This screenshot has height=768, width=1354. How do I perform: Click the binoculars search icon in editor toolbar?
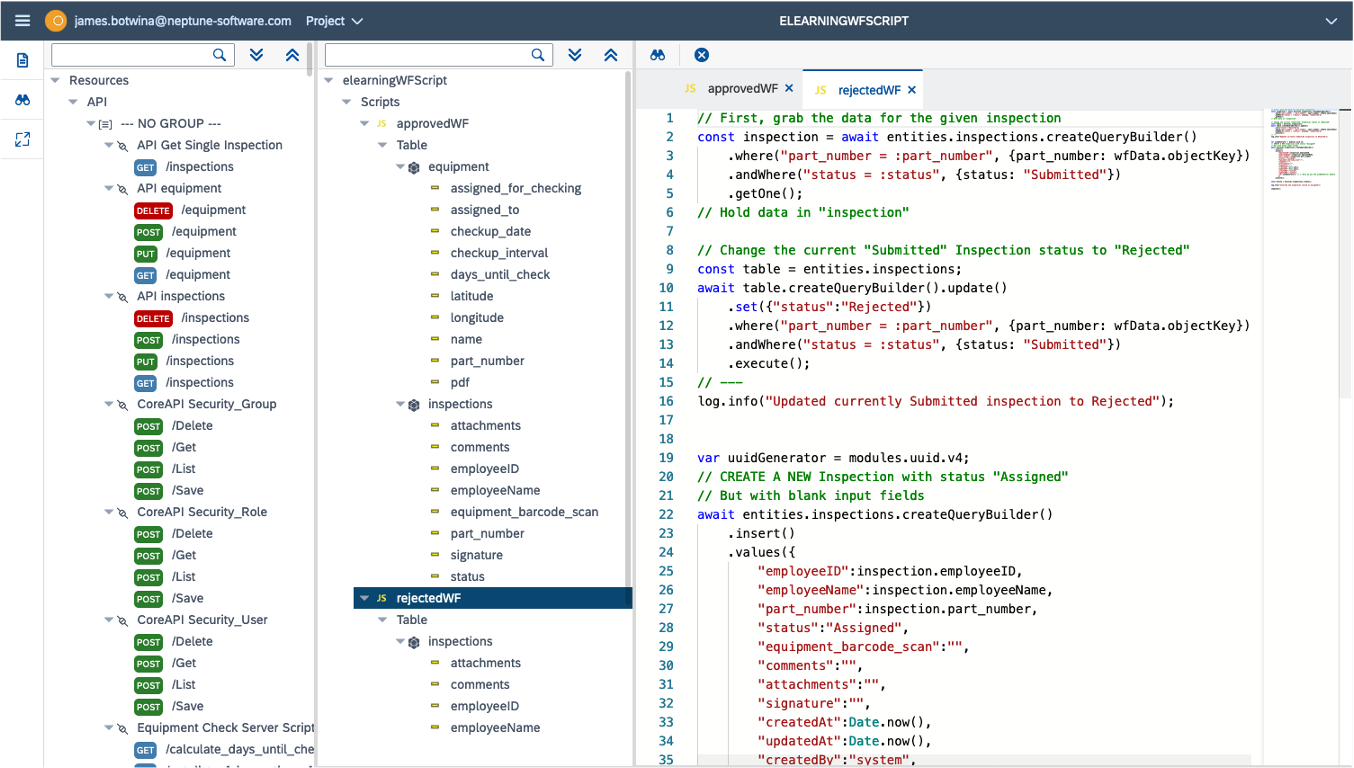point(657,55)
